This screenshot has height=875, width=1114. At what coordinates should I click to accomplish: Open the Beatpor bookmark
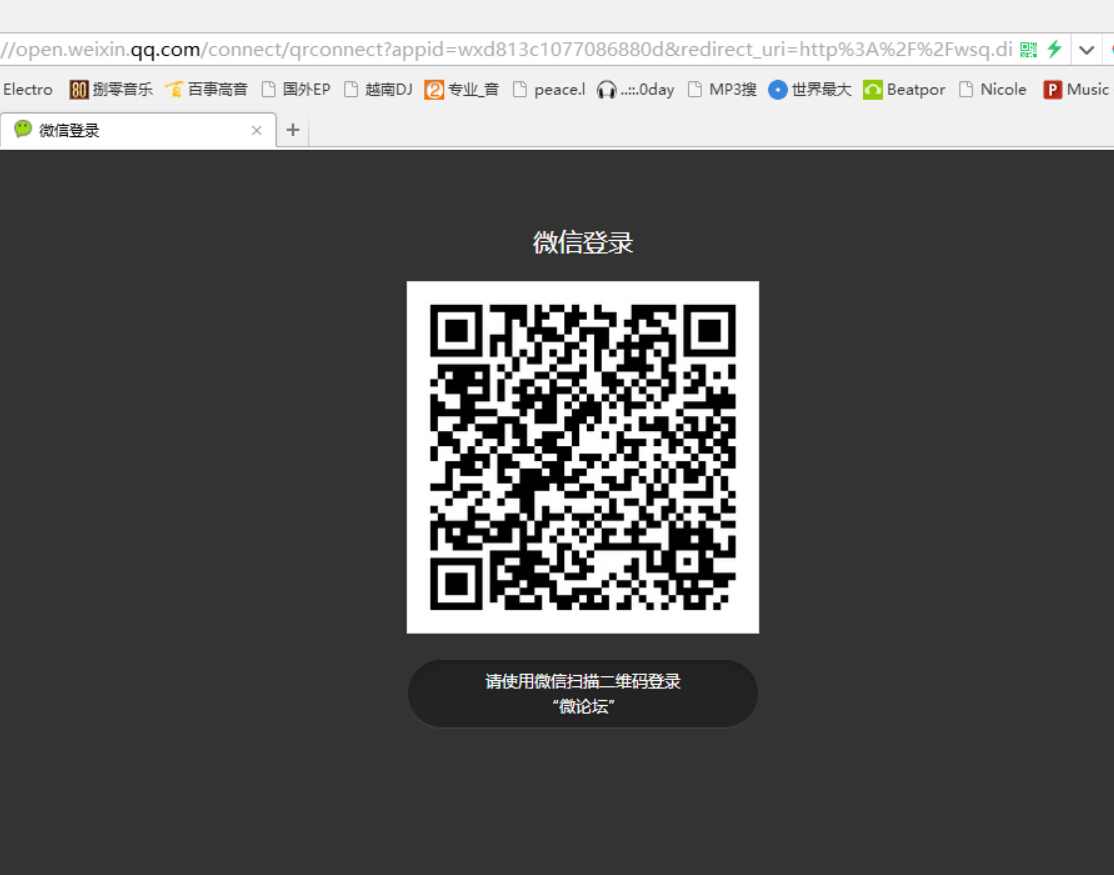point(904,89)
